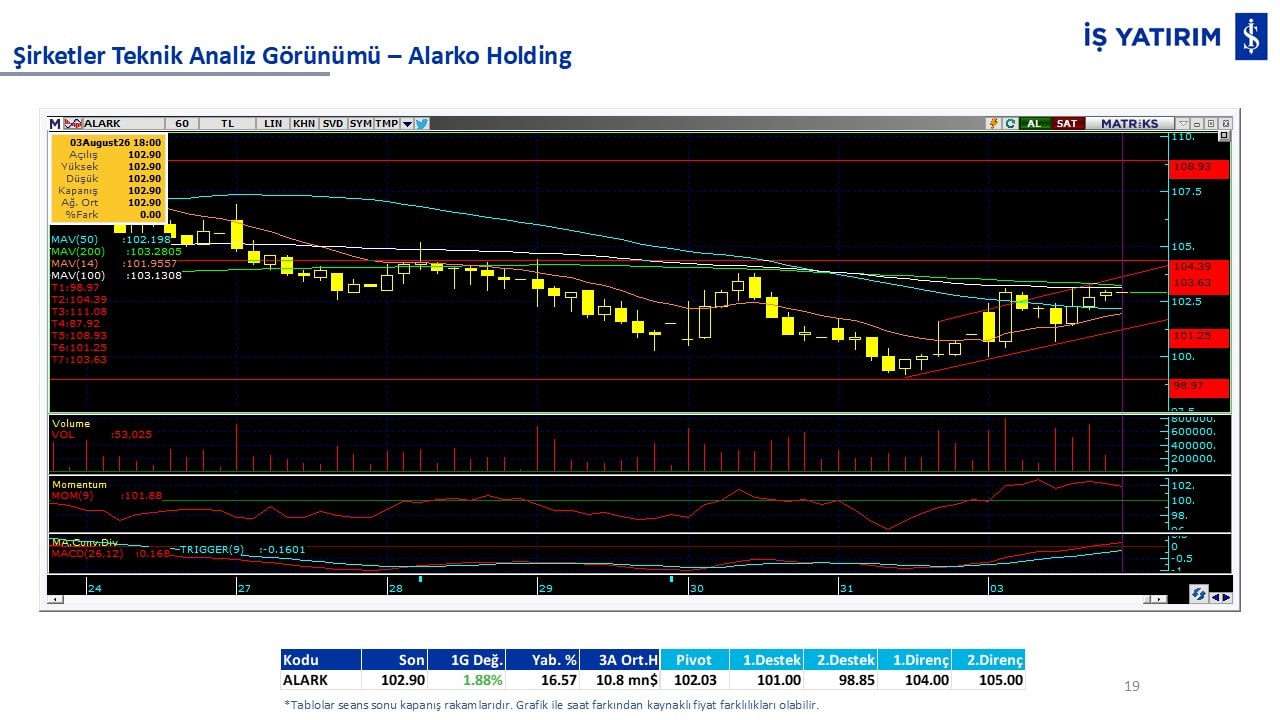Click date marker 03 on time axis

[996, 588]
